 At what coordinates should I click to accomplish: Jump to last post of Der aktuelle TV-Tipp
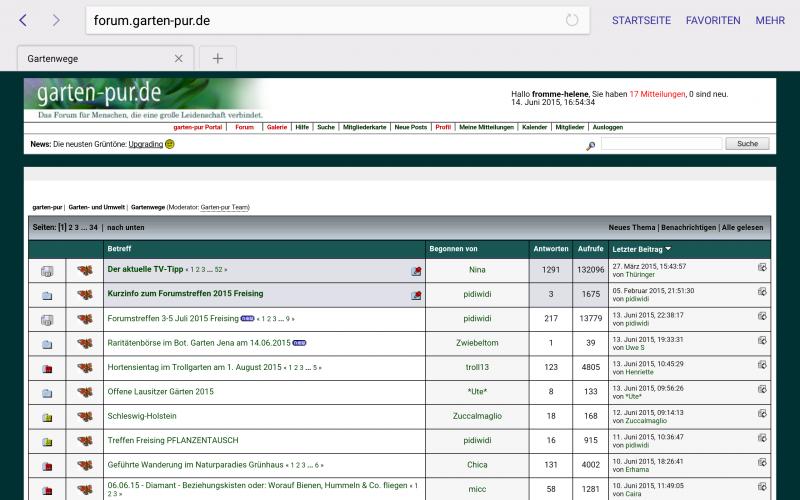tap(762, 267)
